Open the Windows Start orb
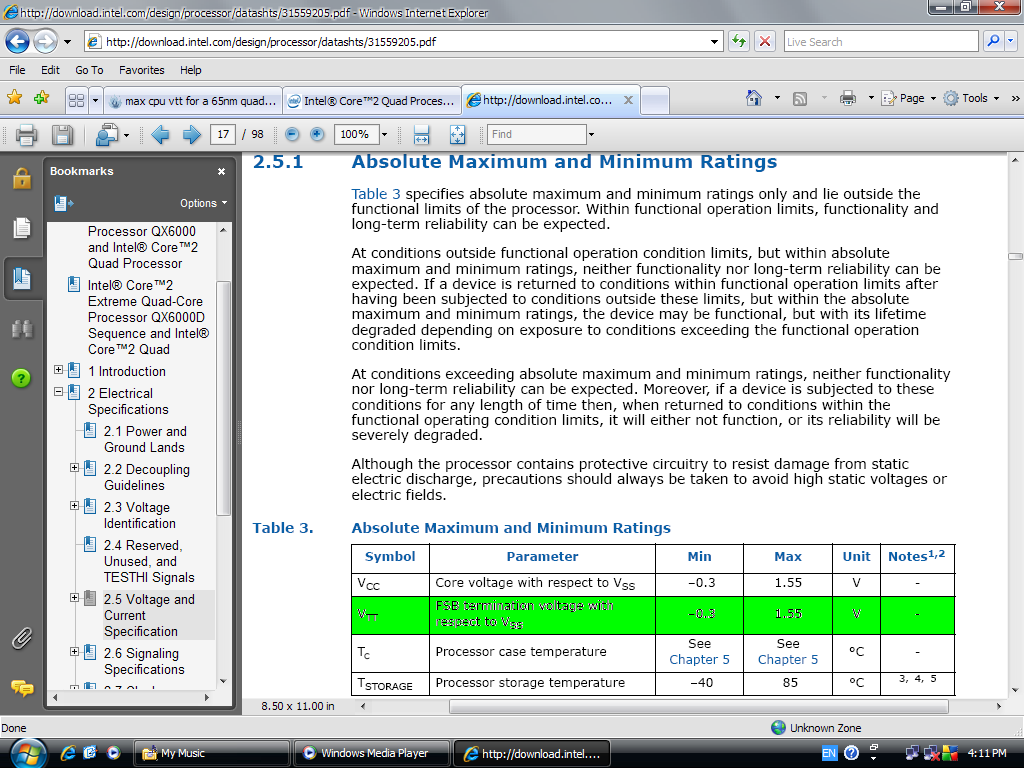1024x768 pixels. pos(28,753)
